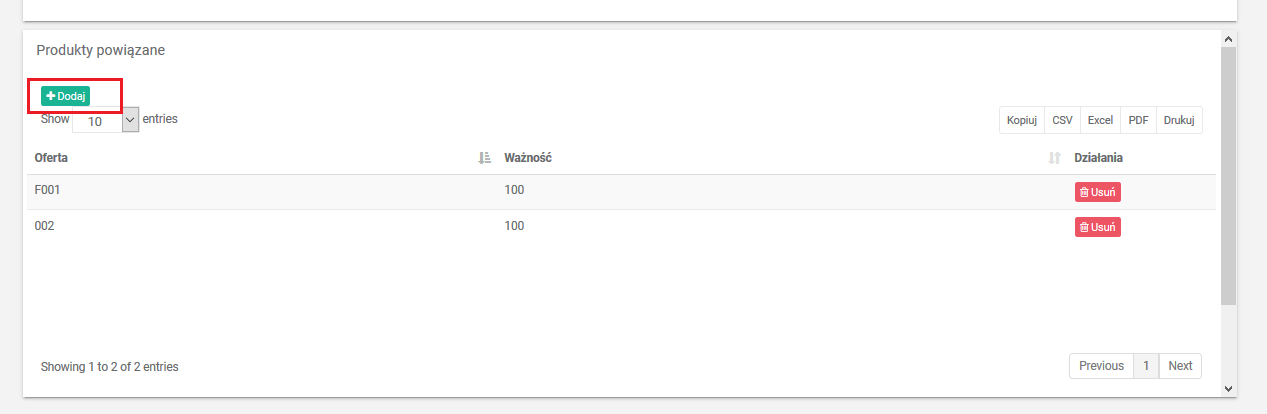Click the scrollbar down arrow
The height and width of the screenshot is (414, 1267).
[x=1228, y=388]
